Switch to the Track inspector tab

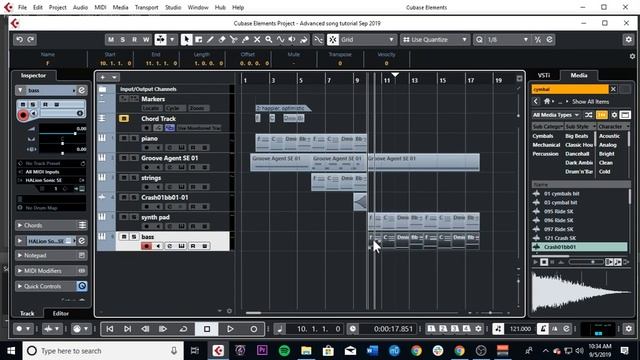27,313
